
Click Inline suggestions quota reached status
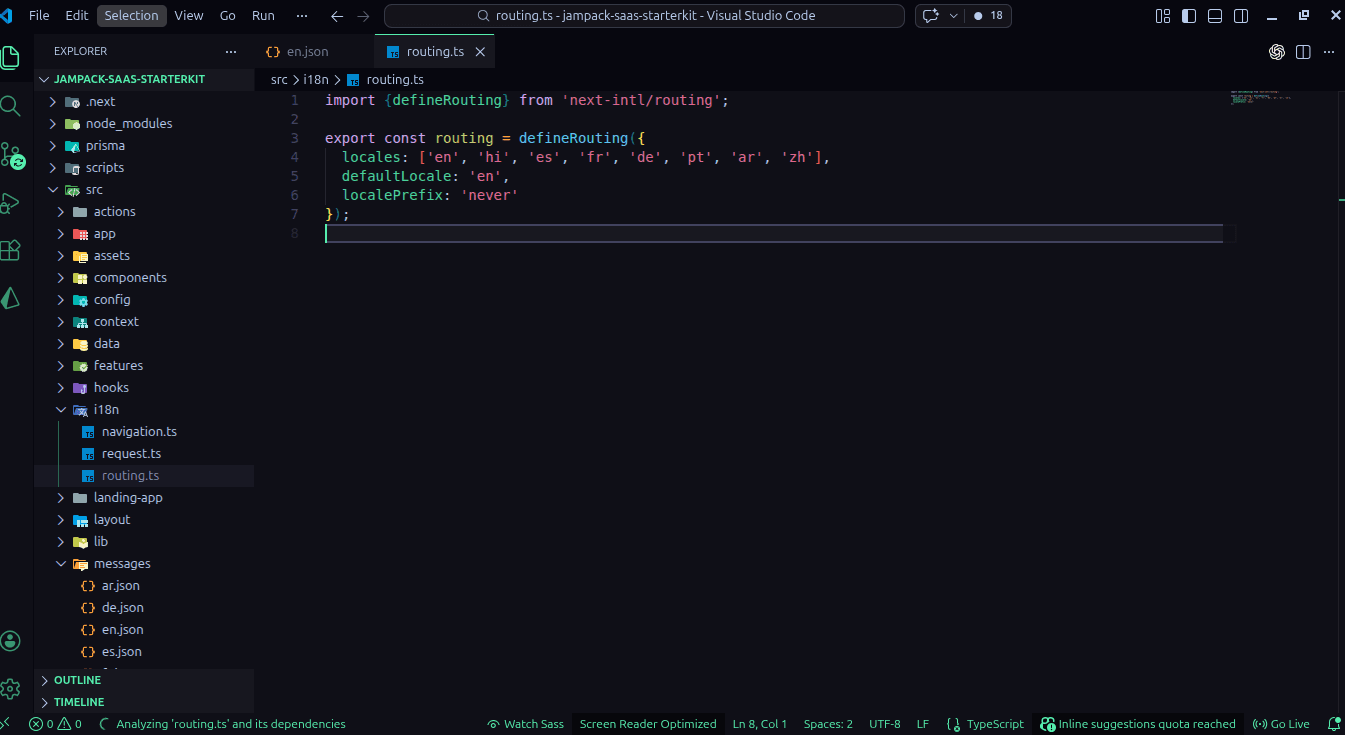[1138, 724]
